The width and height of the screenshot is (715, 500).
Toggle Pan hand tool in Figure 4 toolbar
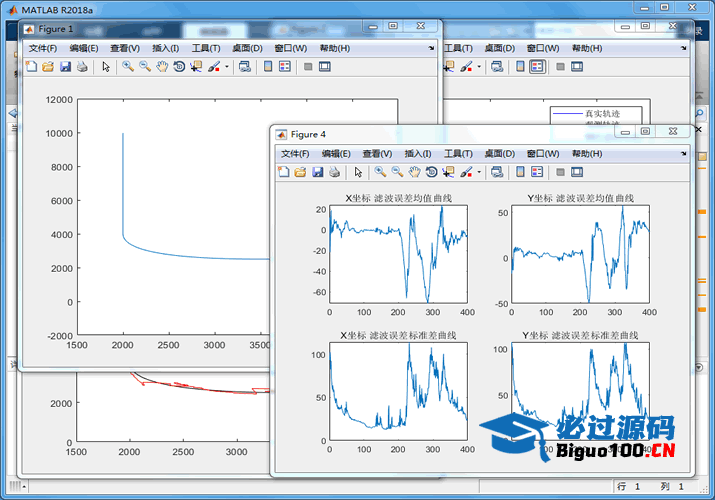[414, 172]
